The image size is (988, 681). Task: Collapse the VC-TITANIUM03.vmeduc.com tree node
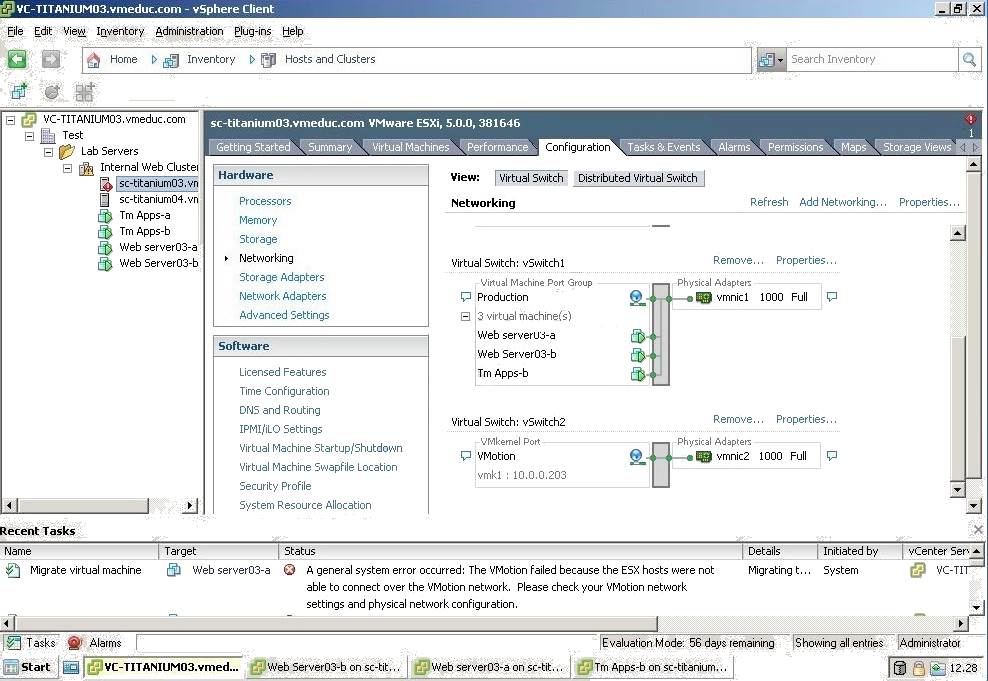10,119
